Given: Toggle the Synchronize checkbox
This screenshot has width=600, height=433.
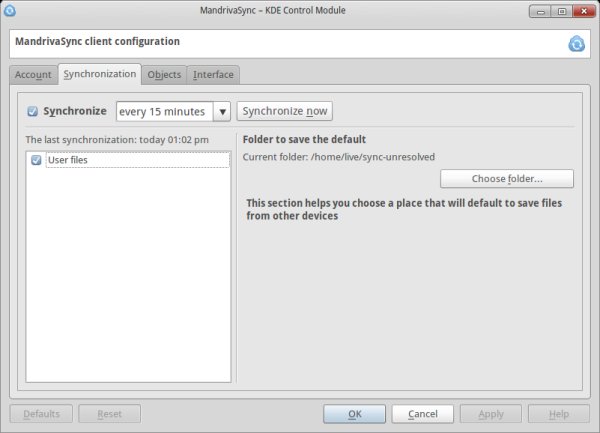Looking at the screenshot, I should (33, 111).
